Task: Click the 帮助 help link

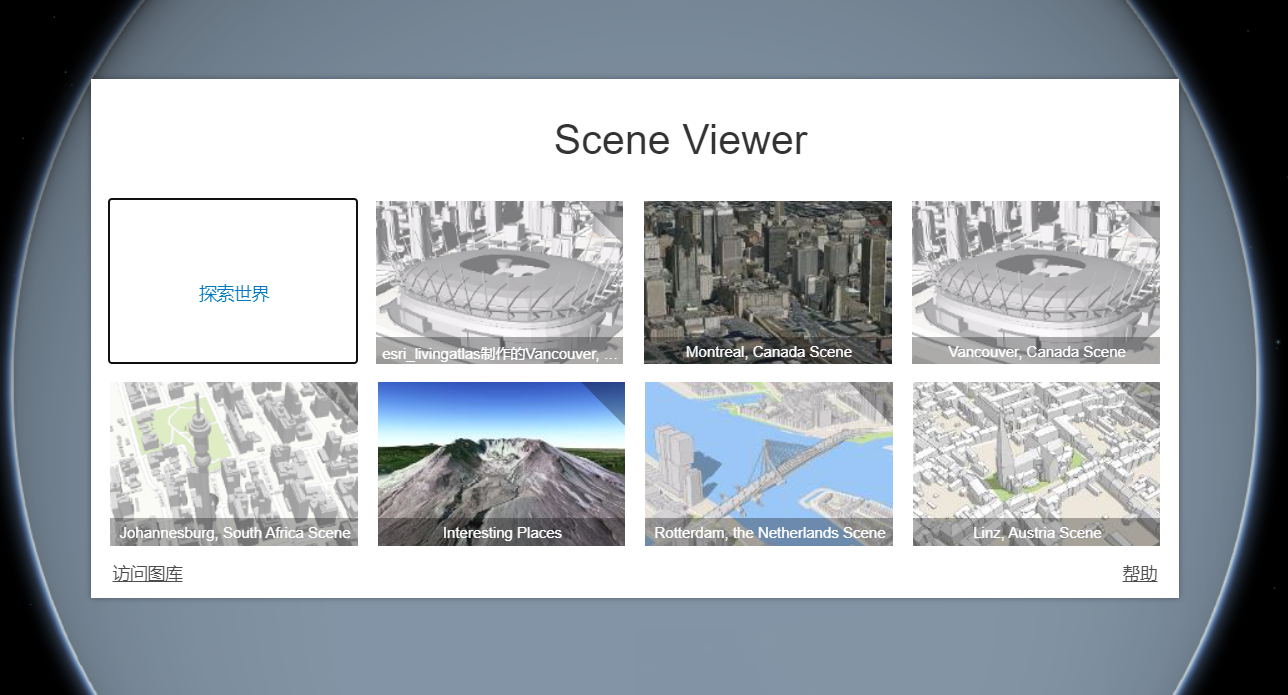Action: [1140, 574]
